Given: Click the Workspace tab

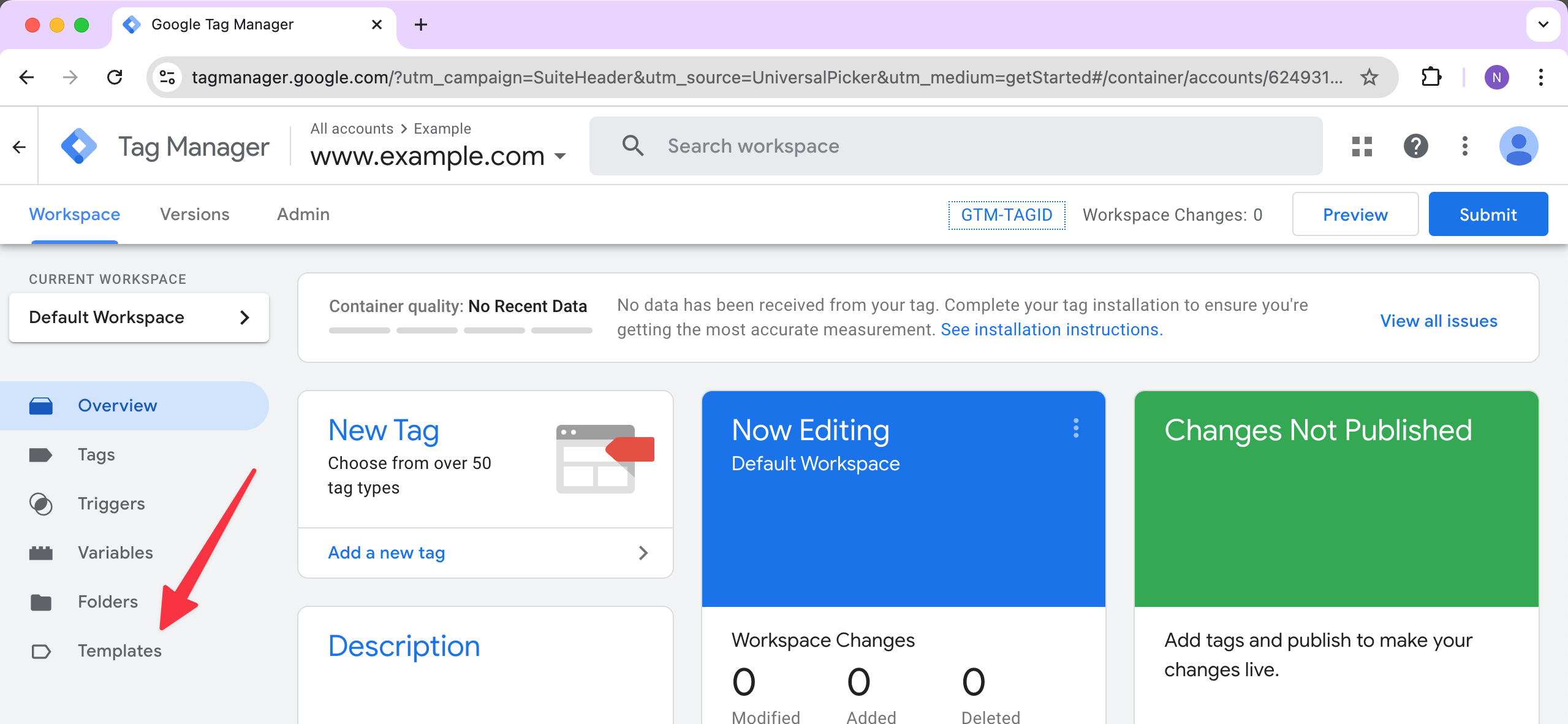Looking at the screenshot, I should tap(74, 214).
